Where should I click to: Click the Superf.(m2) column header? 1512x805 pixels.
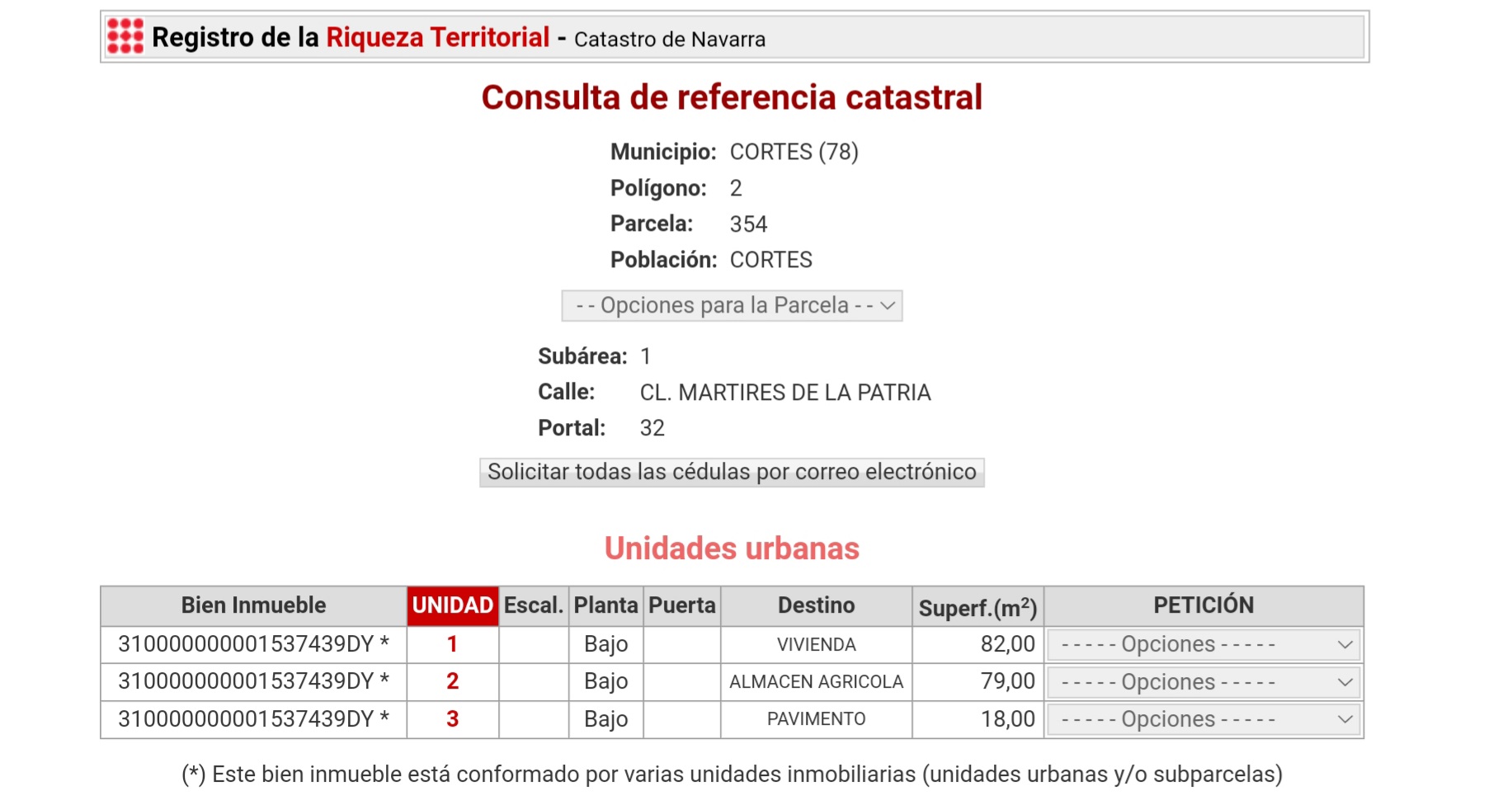[977, 608]
